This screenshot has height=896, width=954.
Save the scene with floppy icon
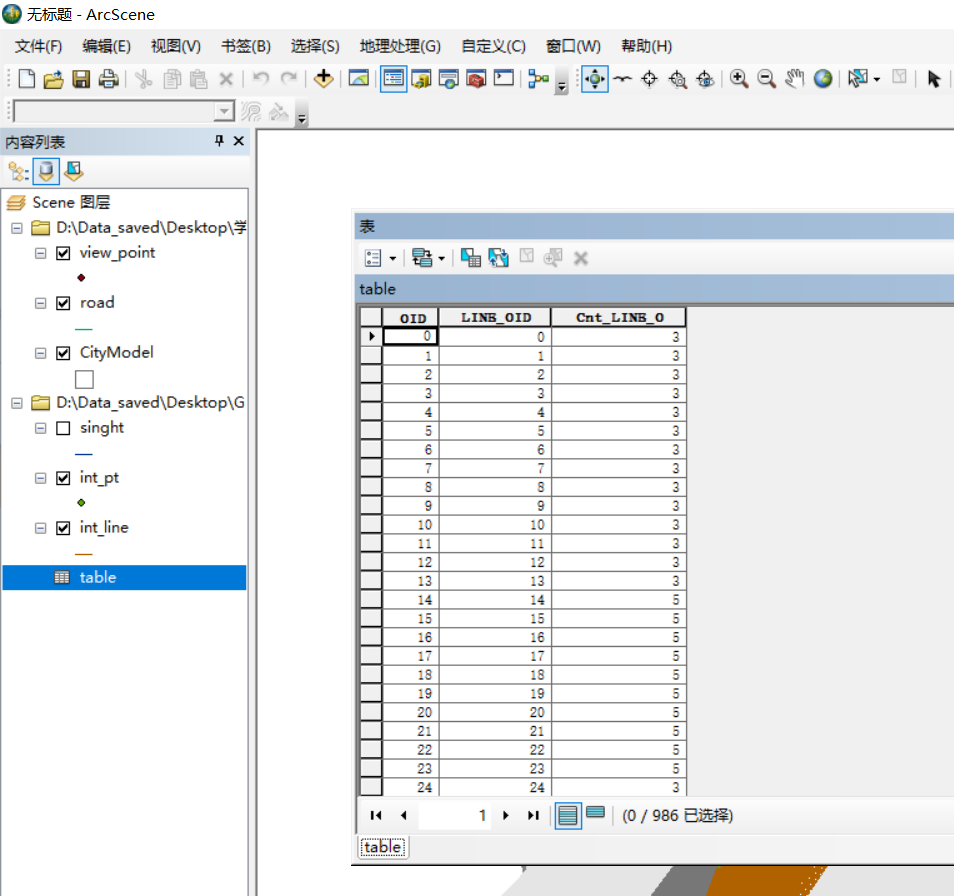(81, 79)
